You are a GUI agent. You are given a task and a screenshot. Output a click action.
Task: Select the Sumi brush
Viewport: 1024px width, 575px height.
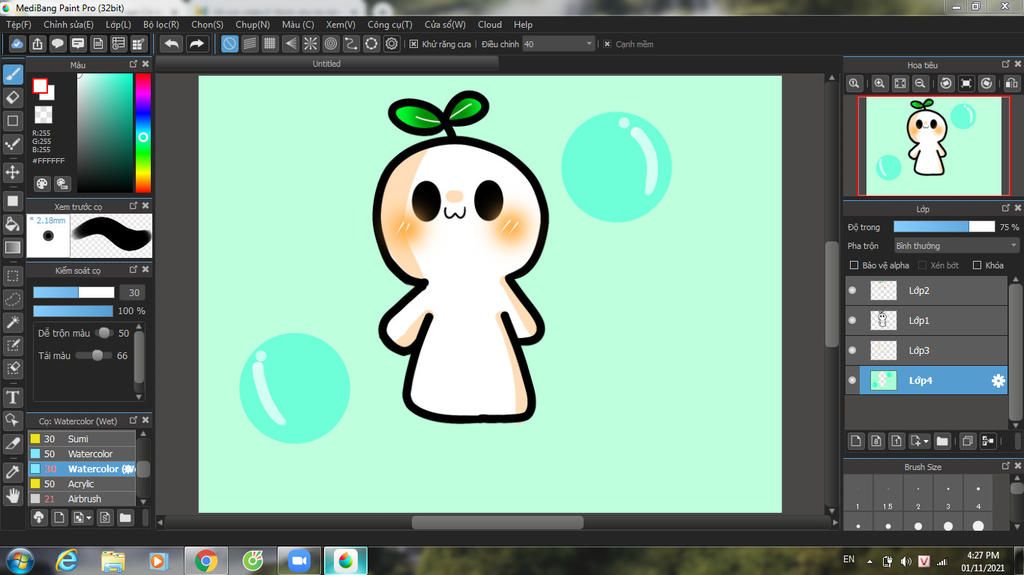[x=82, y=438]
